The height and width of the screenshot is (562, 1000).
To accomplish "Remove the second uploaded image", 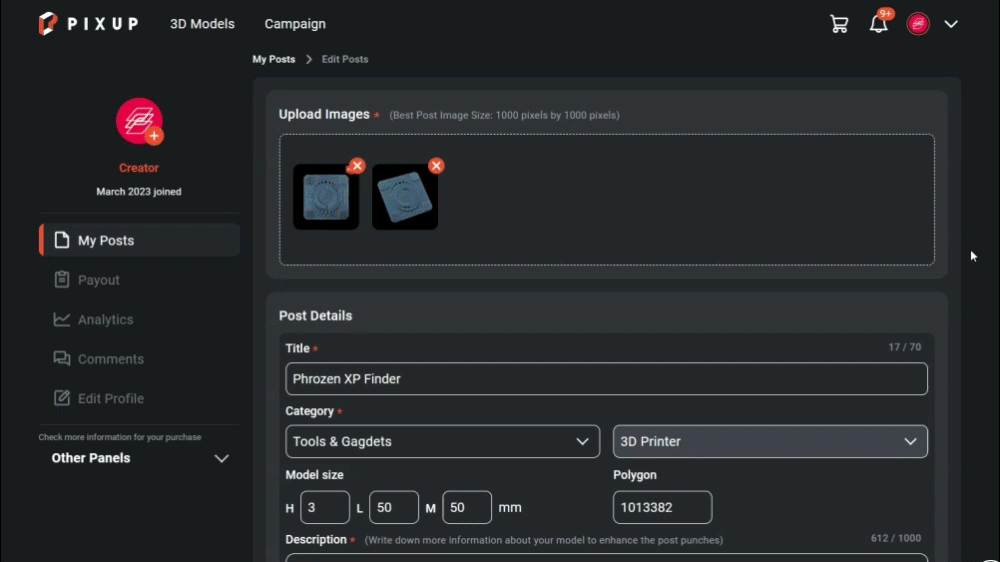I will [x=436, y=166].
